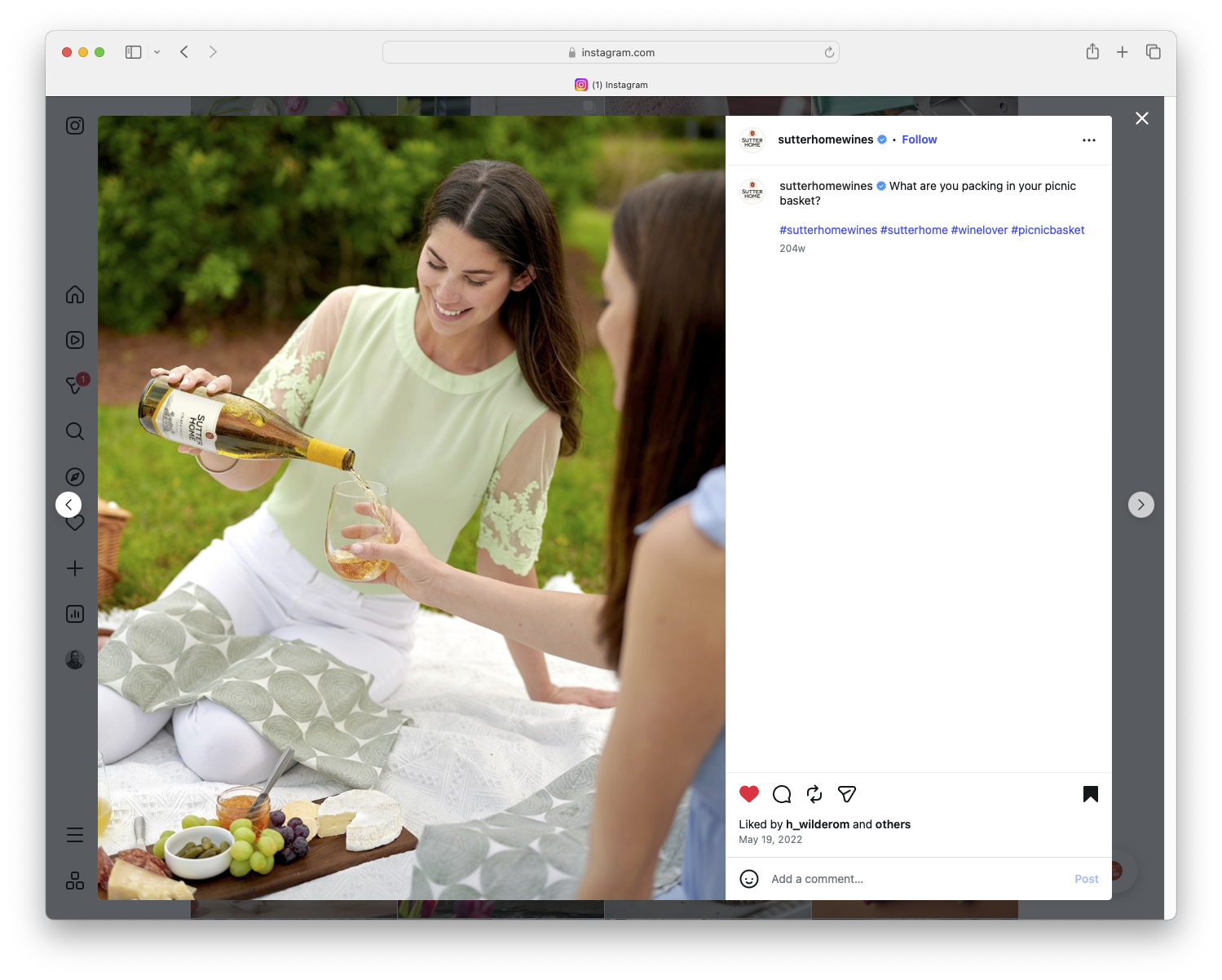The width and height of the screenshot is (1222, 980).
Task: Open the Instagram Home feed
Action: 74,294
